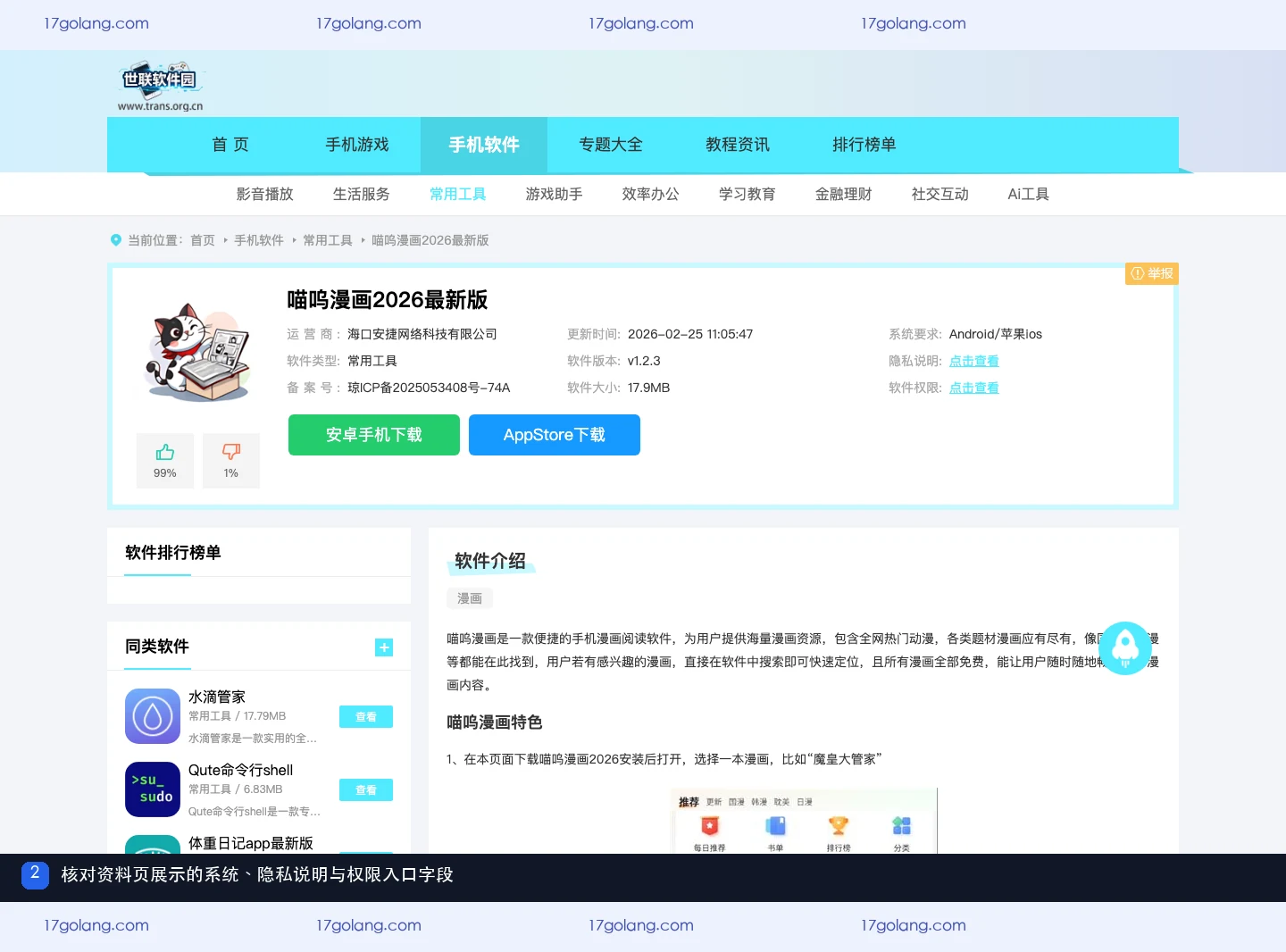Open 体重日记app最新版 title link
Viewport: 1286px width, 952px height.
(251, 843)
